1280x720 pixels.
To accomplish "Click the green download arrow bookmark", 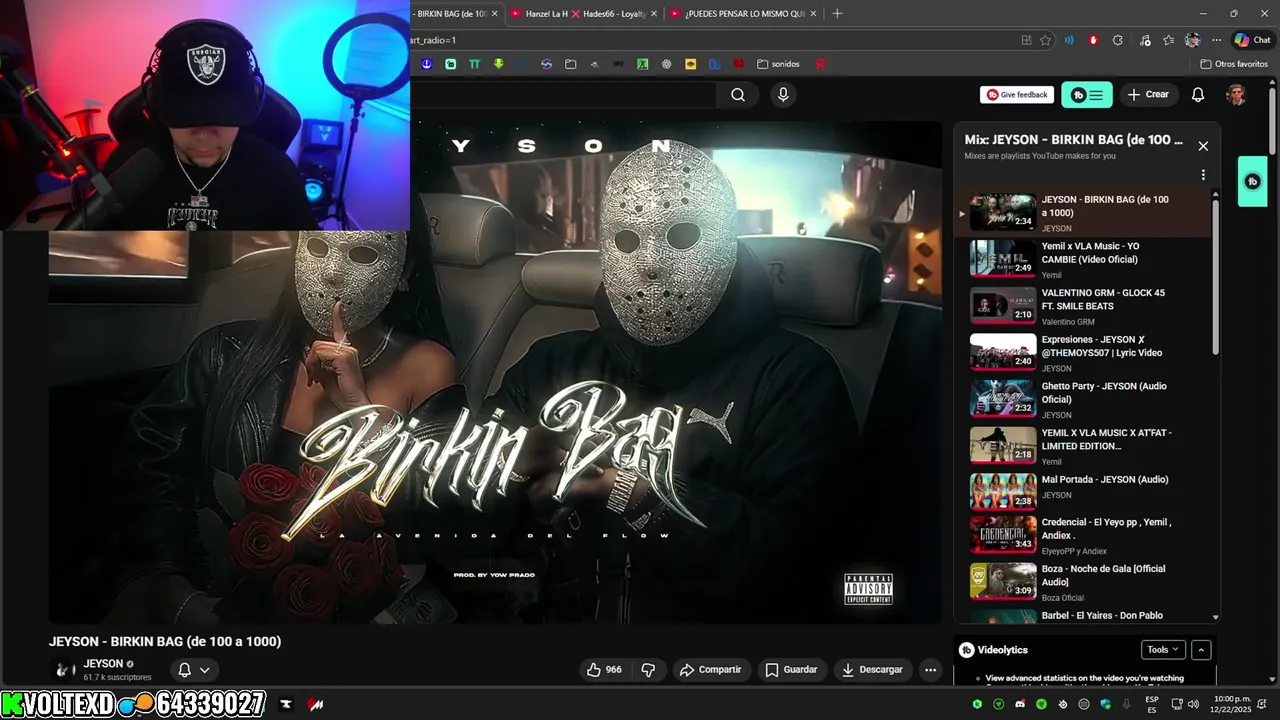I will [x=498, y=64].
